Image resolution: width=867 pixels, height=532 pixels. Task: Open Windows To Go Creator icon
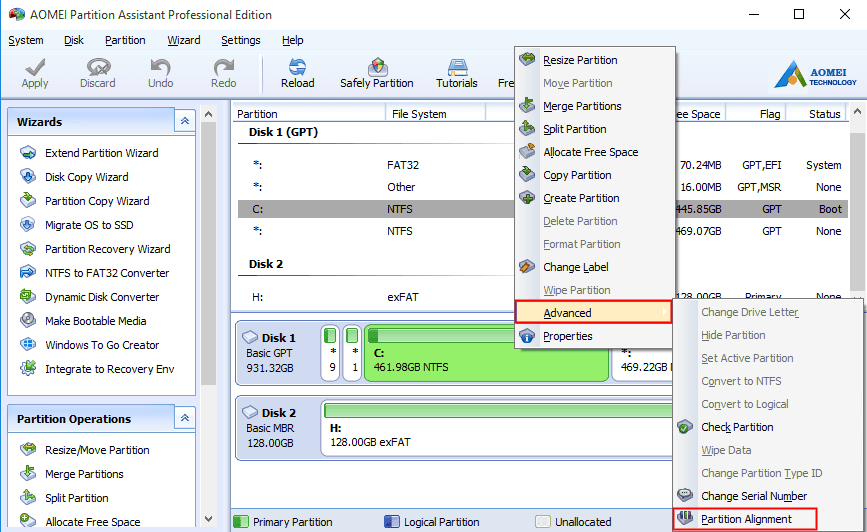[28, 345]
